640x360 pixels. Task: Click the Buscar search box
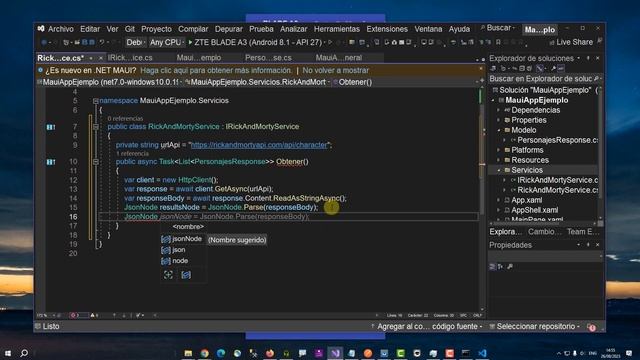coord(498,28)
